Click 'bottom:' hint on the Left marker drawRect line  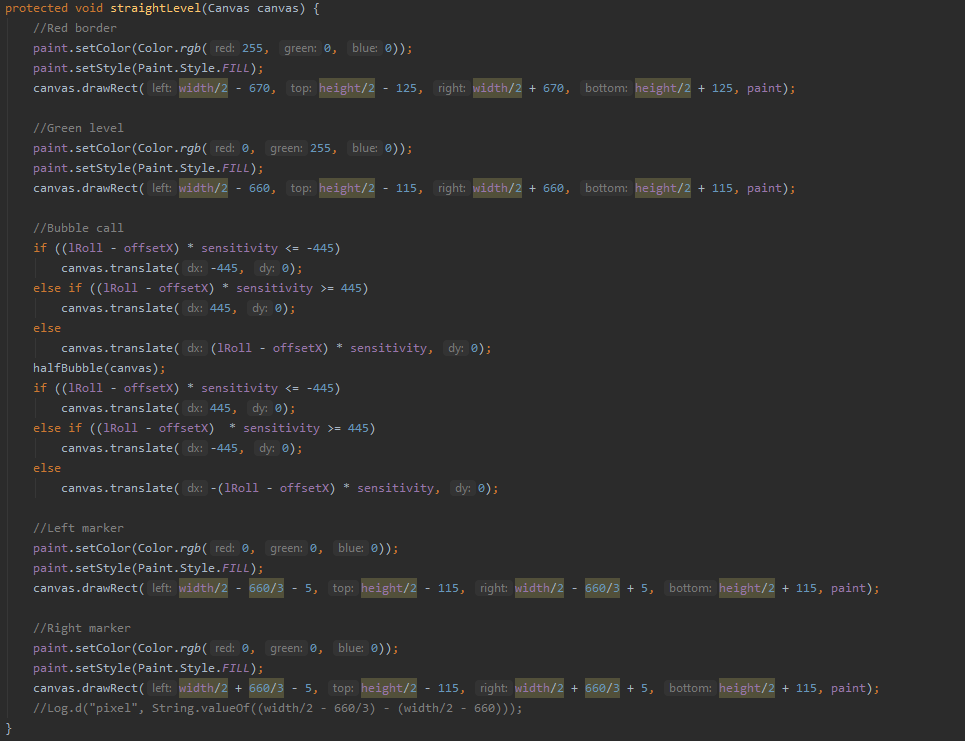coord(690,588)
